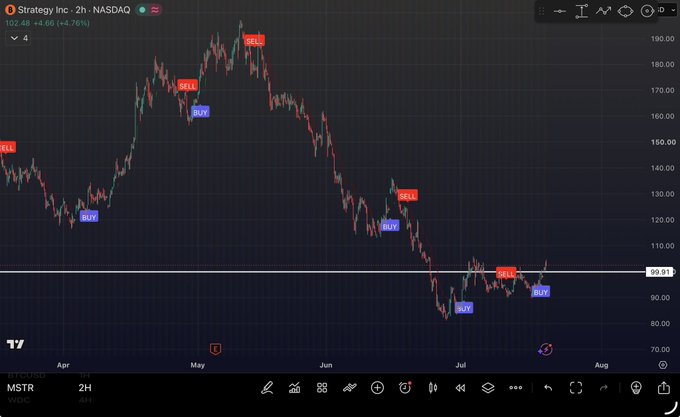
Task: Select the SELL signal near 170 in May
Action: click(187, 86)
